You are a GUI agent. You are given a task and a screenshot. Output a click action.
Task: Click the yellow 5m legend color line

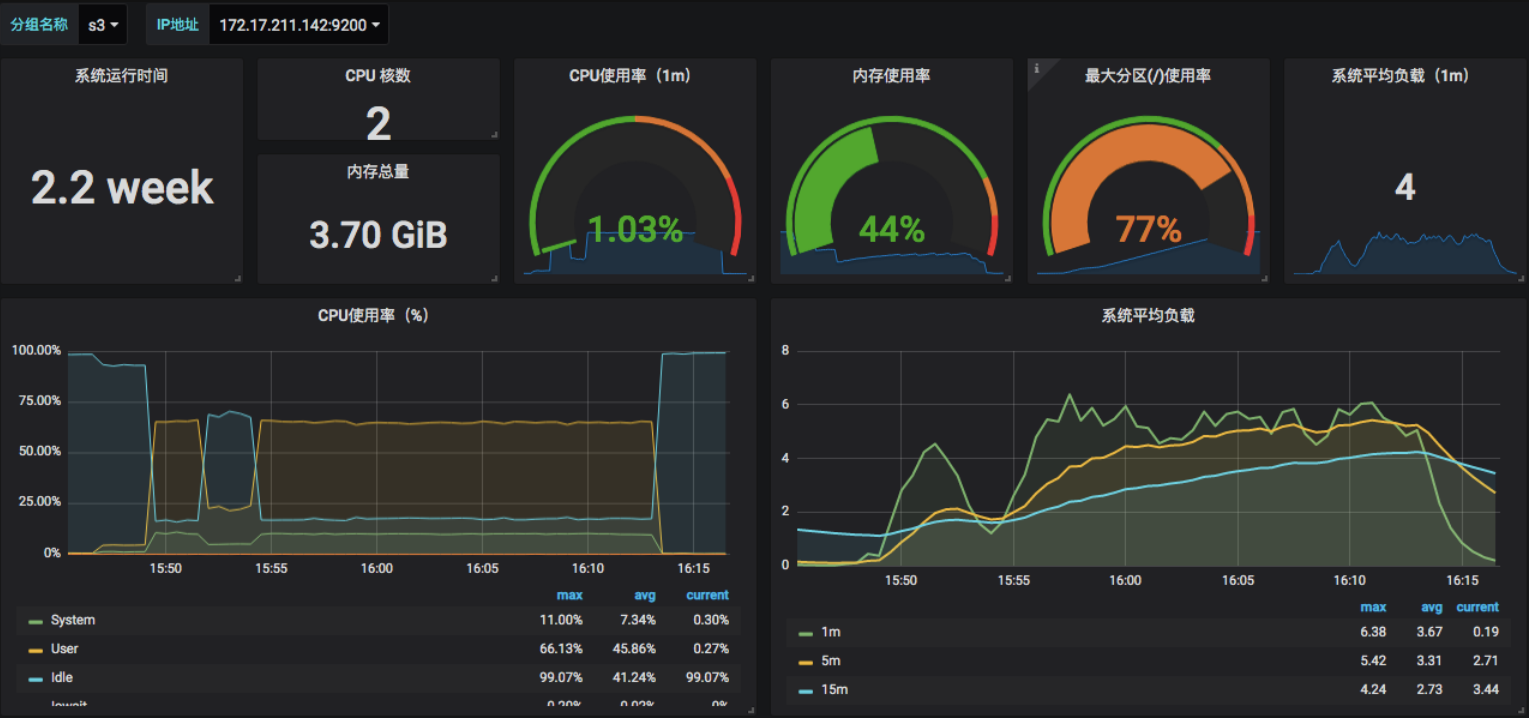tap(806, 662)
